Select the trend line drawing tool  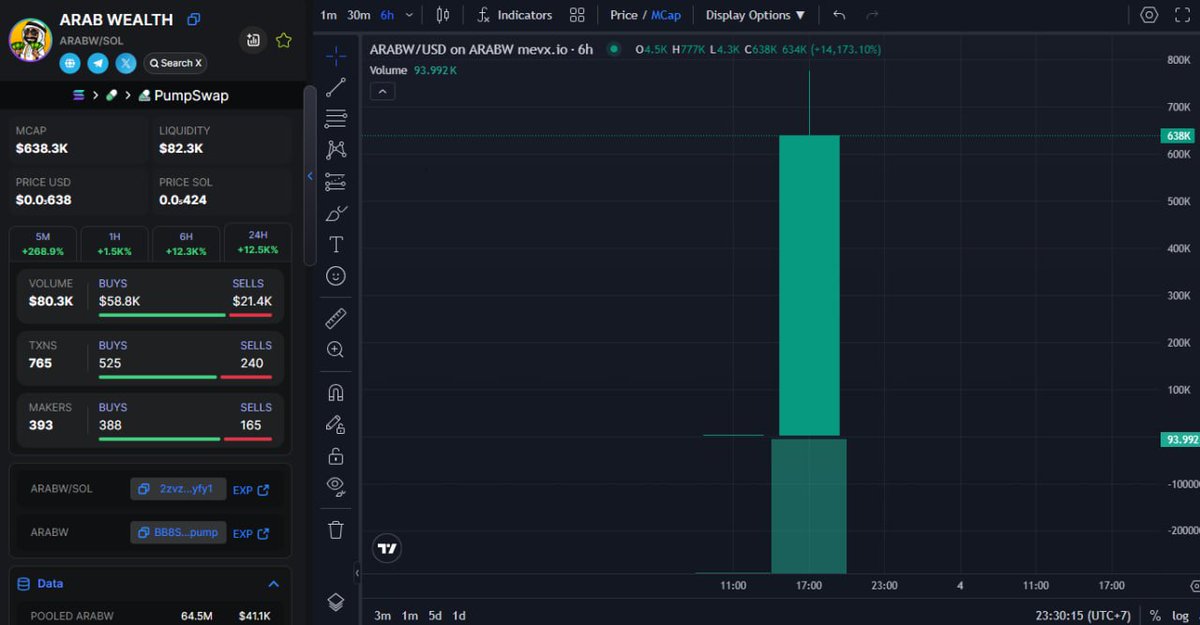coord(336,87)
